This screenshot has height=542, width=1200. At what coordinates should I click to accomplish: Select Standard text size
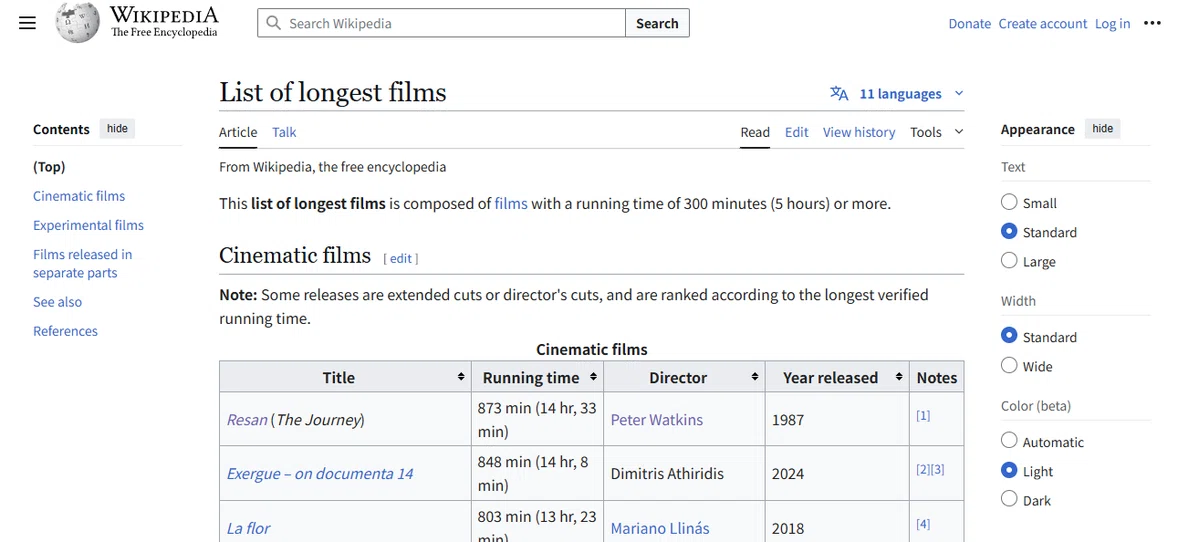(x=1009, y=231)
